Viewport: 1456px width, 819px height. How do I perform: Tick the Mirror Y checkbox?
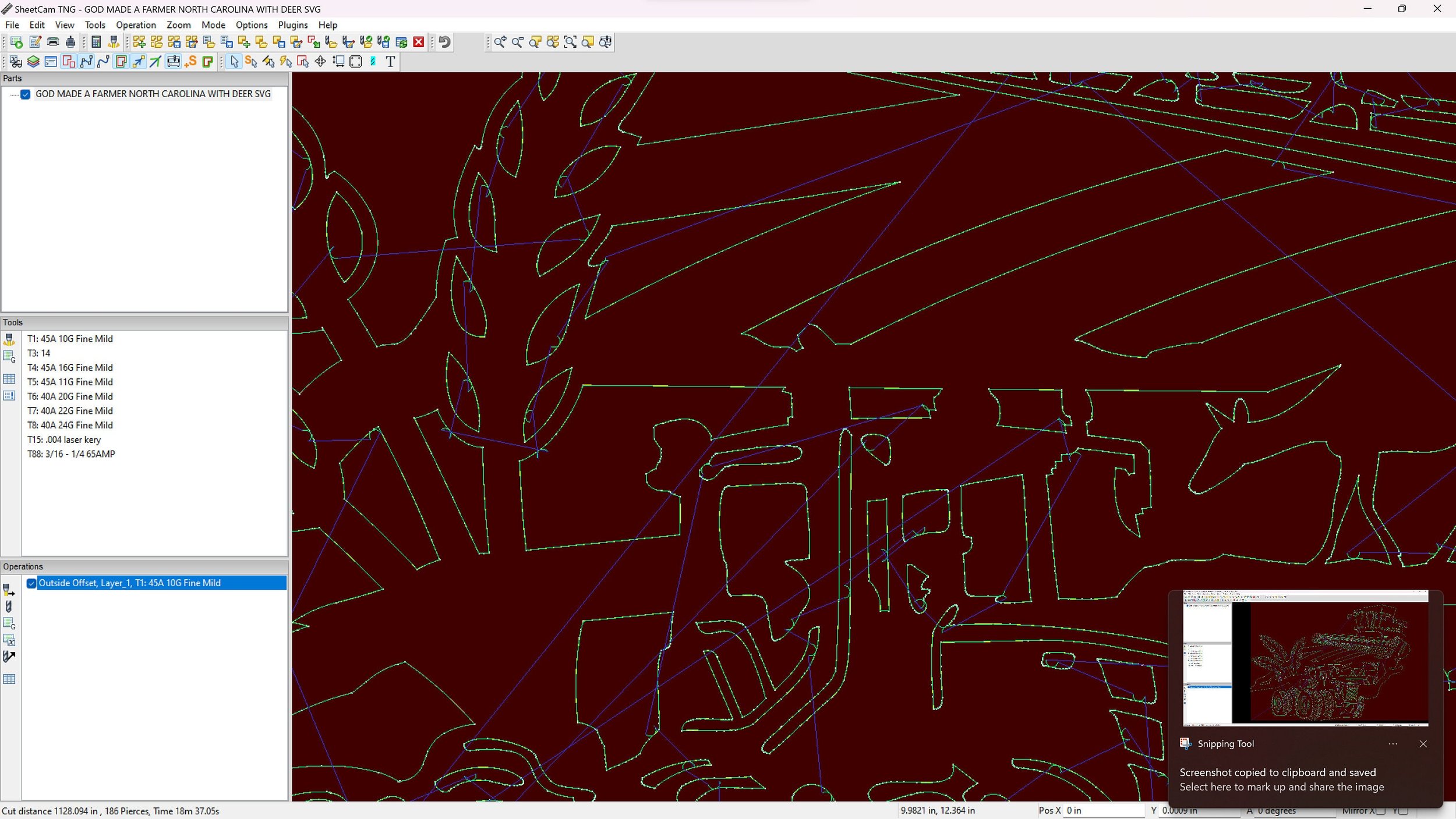click(x=1403, y=811)
